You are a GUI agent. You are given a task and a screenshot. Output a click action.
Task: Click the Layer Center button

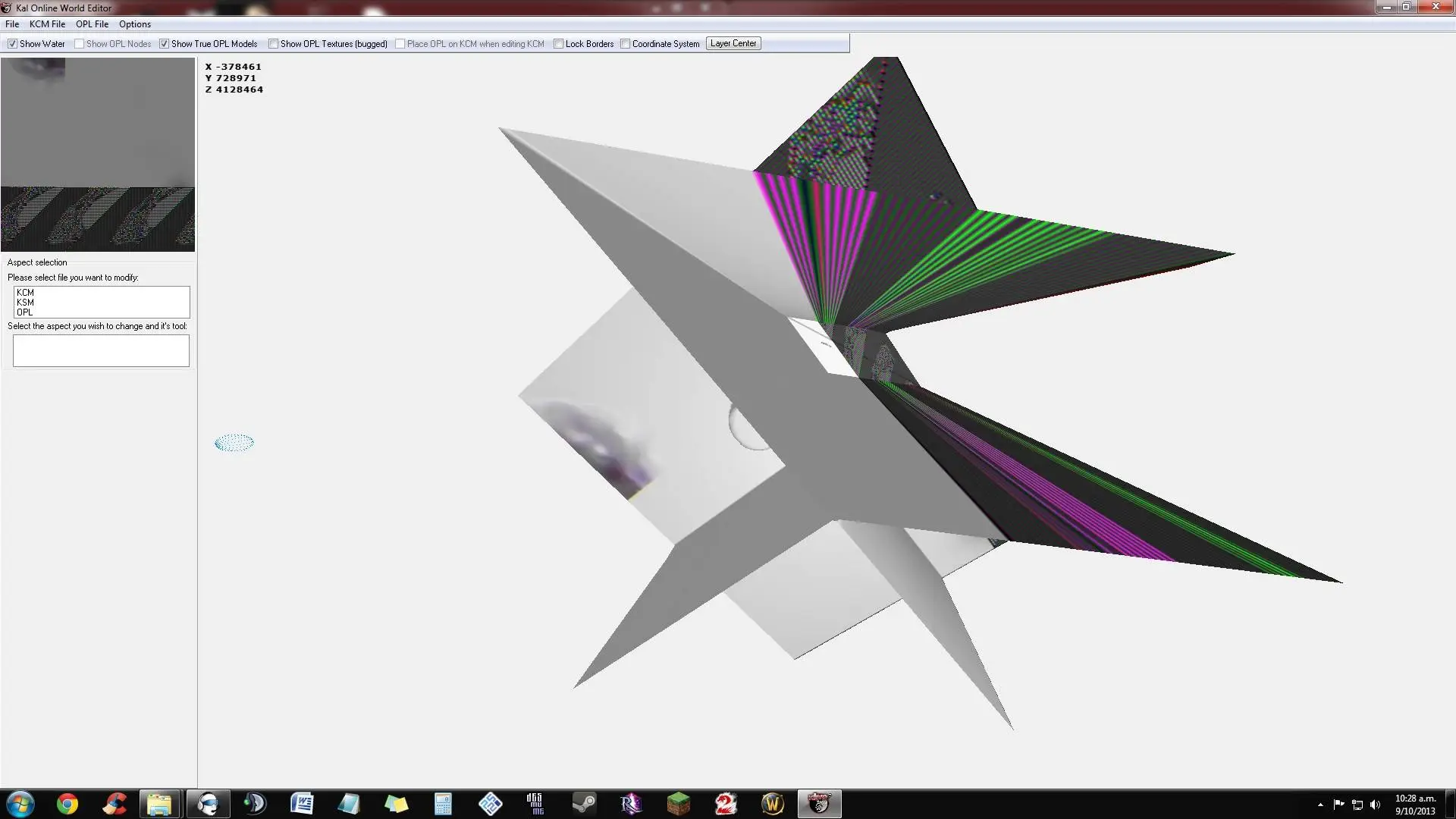733,43
